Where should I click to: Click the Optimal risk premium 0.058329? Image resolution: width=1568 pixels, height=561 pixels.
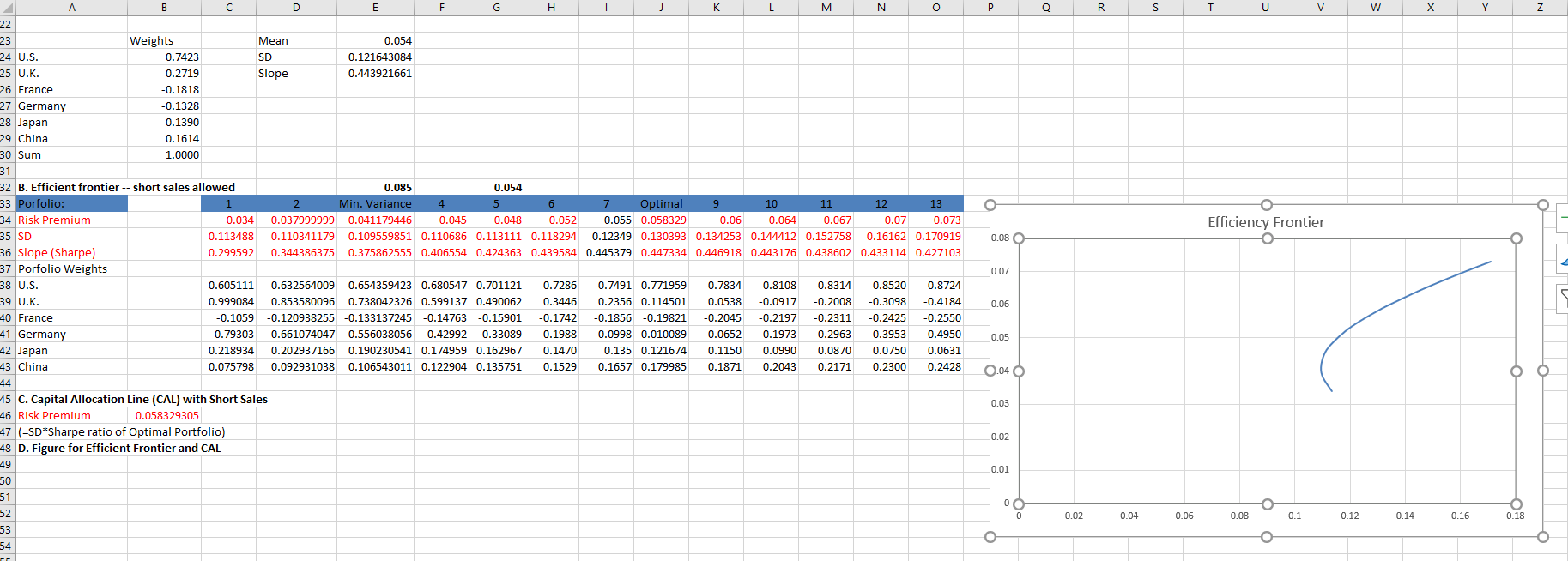(661, 220)
